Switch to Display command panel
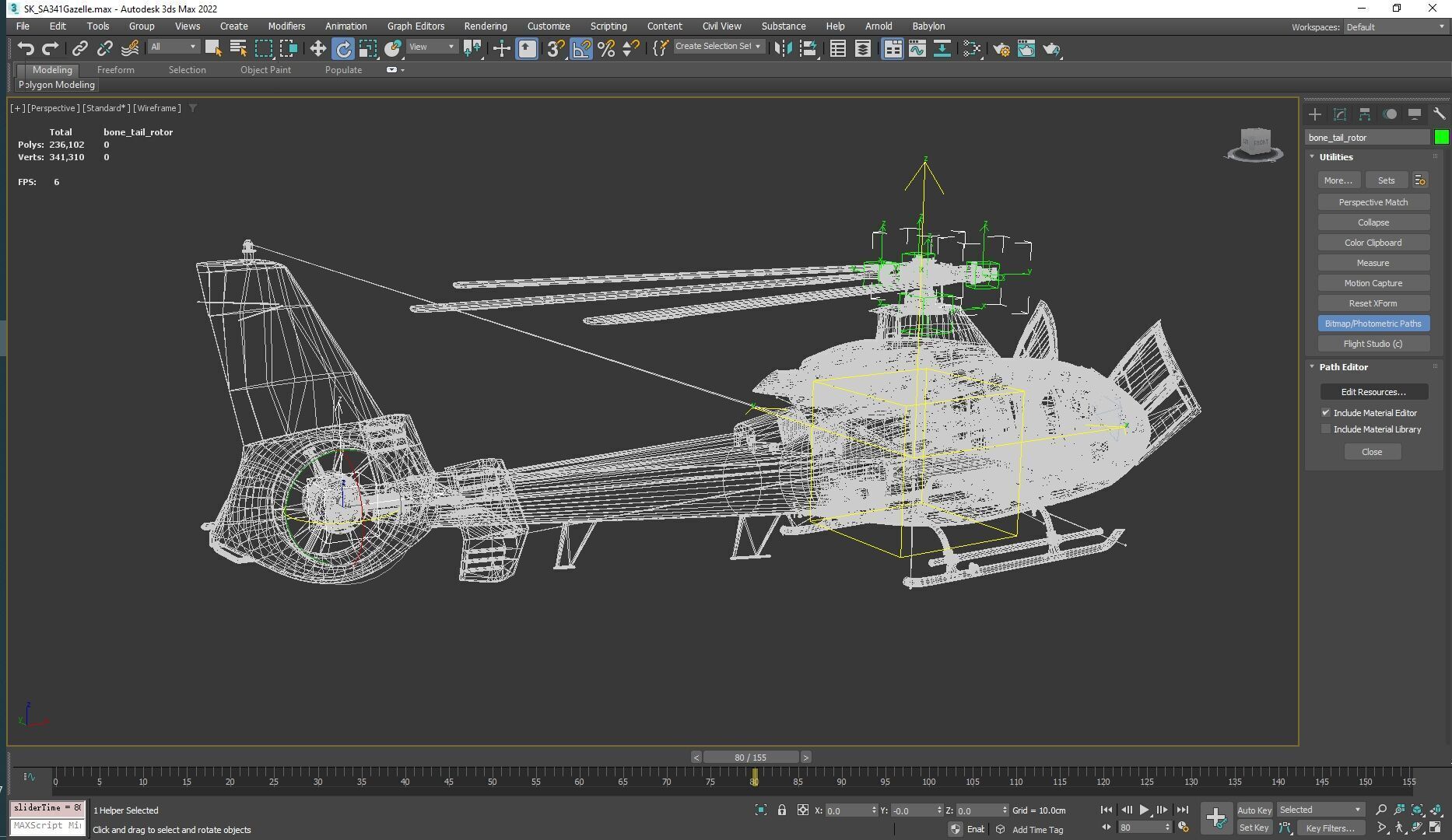Viewport: 1452px width, 840px height. pyautogui.click(x=1415, y=114)
